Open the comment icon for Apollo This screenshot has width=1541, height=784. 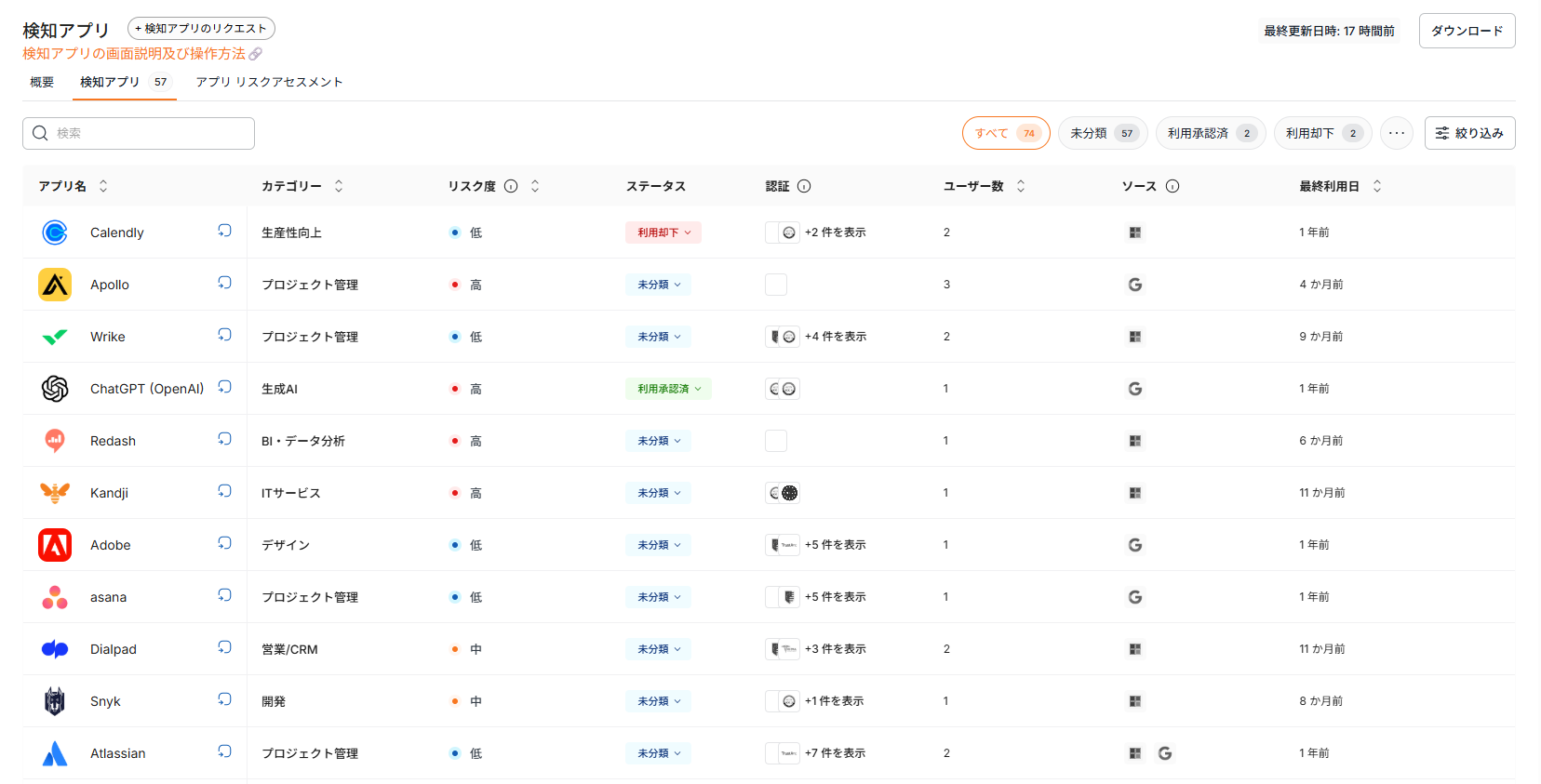224,283
